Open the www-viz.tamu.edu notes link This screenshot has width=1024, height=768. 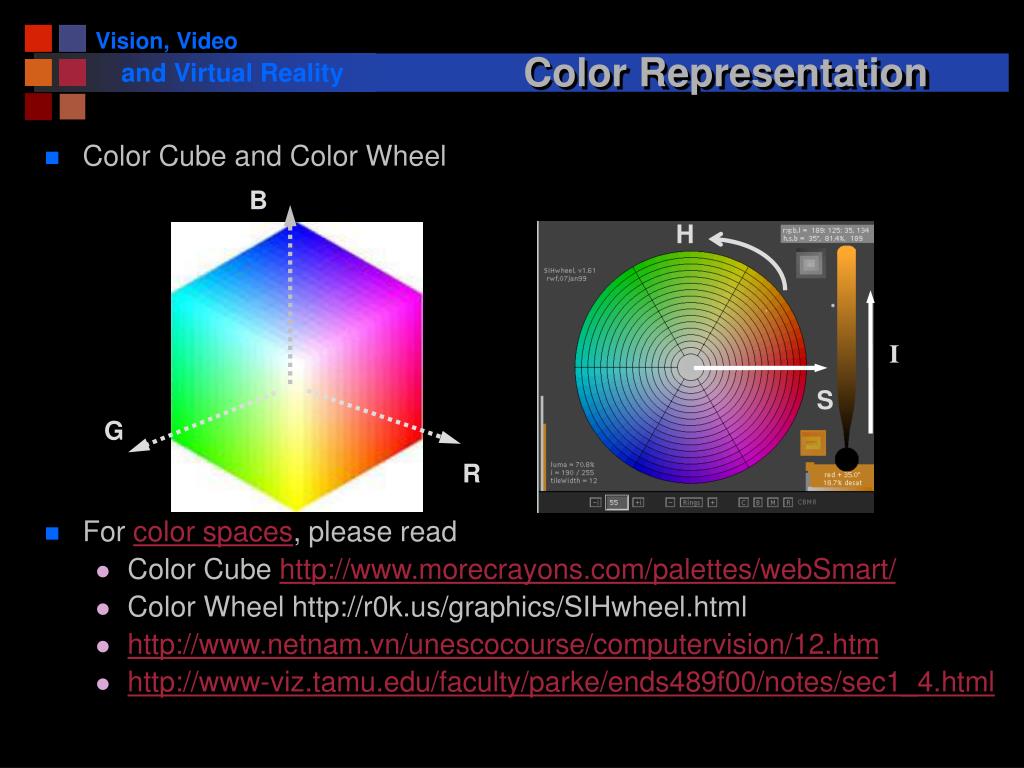pyautogui.click(x=561, y=682)
